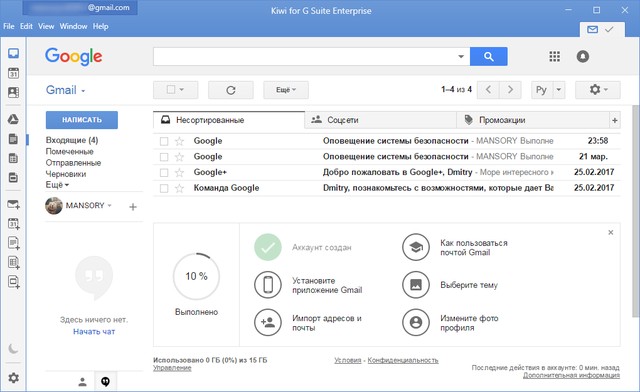Open Kiwi settings gear at sidebar bottom
Image resolution: width=640 pixels, height=392 pixels.
(x=13, y=378)
